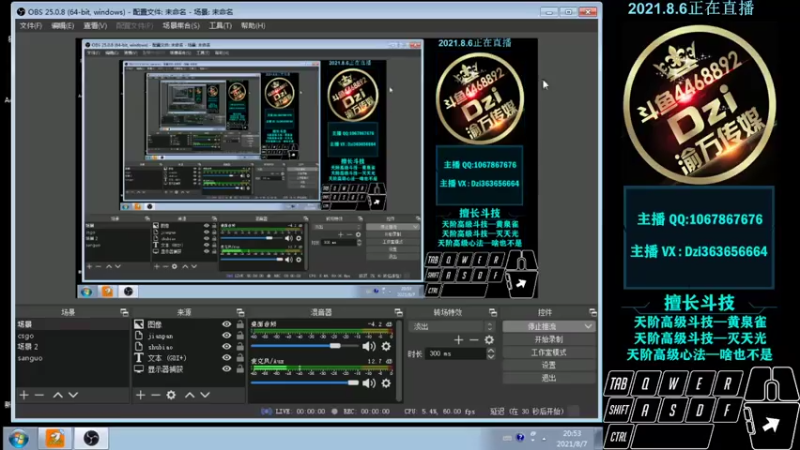The height and width of the screenshot is (450, 800).
Task: Select the sanguo scene
Action: [x=72, y=358]
